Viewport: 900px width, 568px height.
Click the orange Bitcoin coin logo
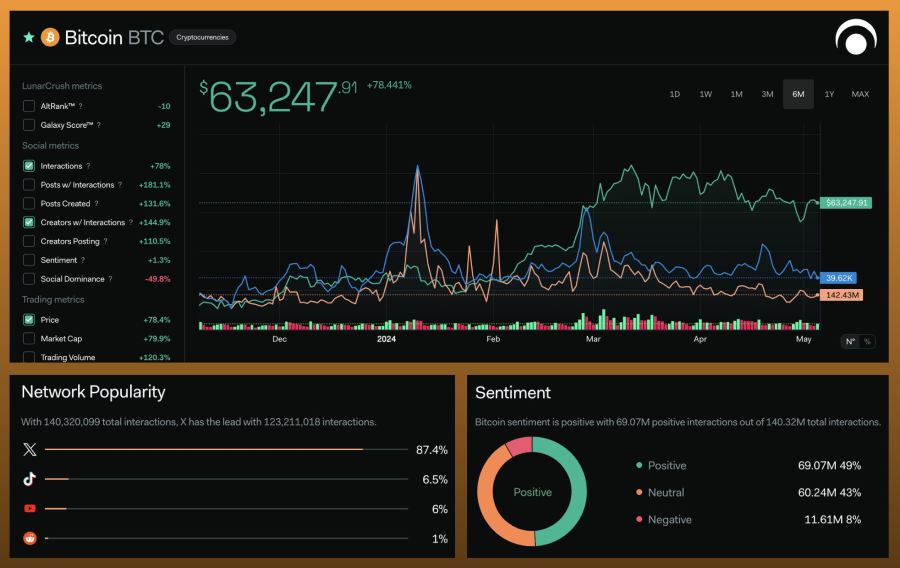point(50,37)
